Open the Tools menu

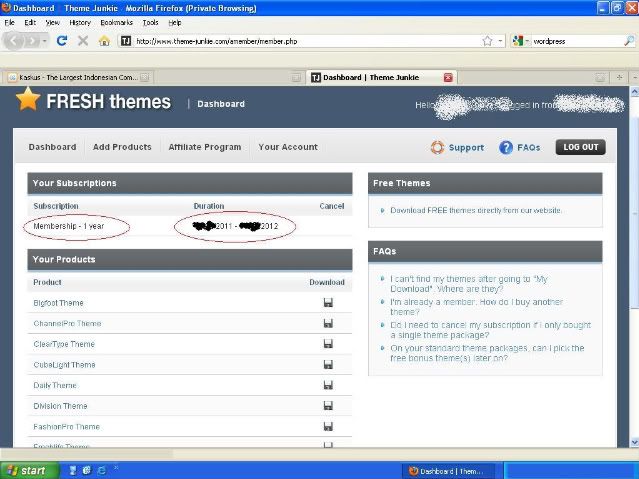[x=150, y=22]
